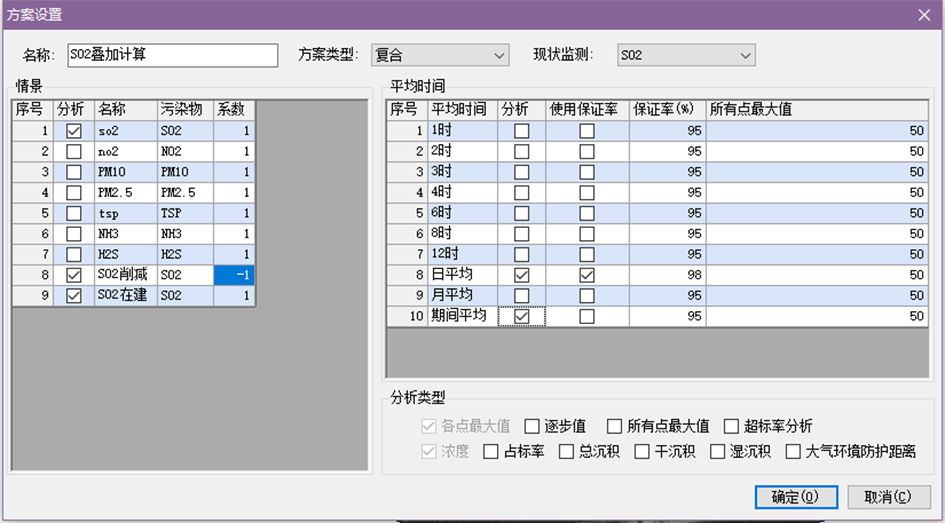
Task: Tick the 大气环境防护距离 checkbox
Action: click(794, 452)
